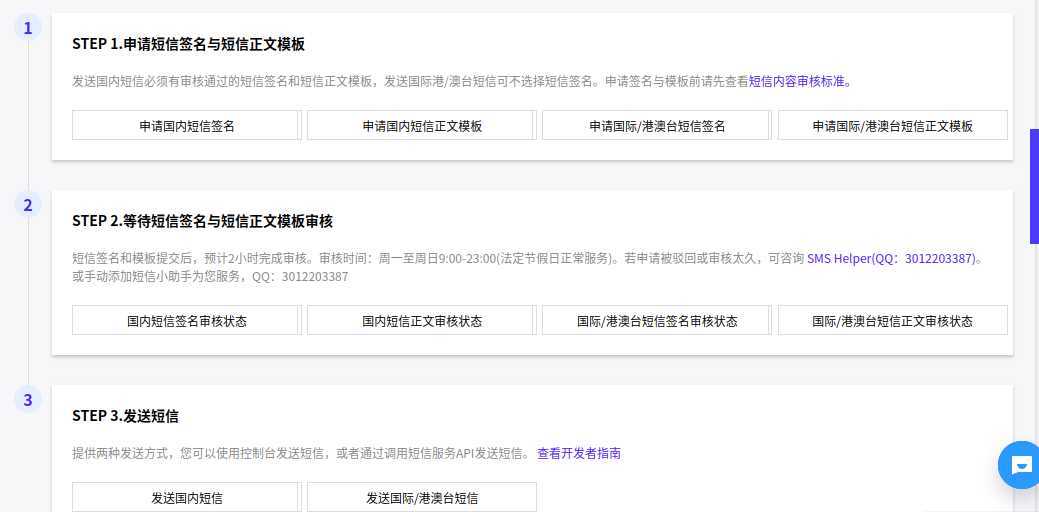Click text 提供两种发送方式 description
Viewport: 1039px width, 512px height.
(301, 454)
